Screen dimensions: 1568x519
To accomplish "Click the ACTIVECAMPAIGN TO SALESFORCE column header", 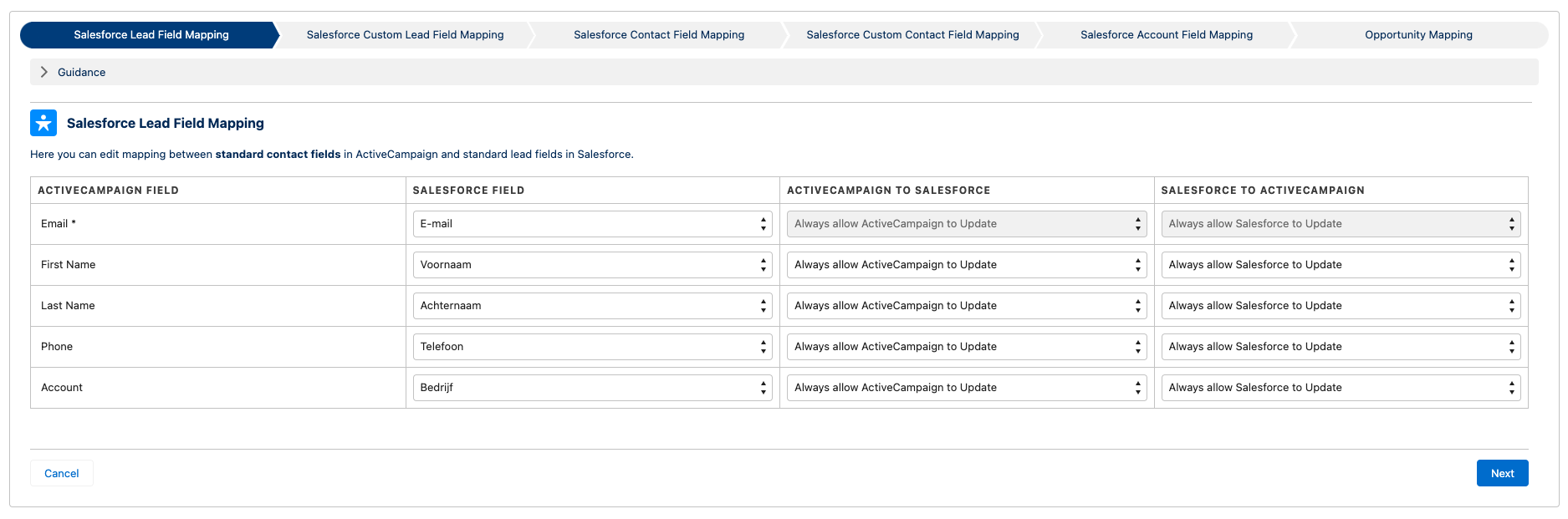I will click(888, 191).
